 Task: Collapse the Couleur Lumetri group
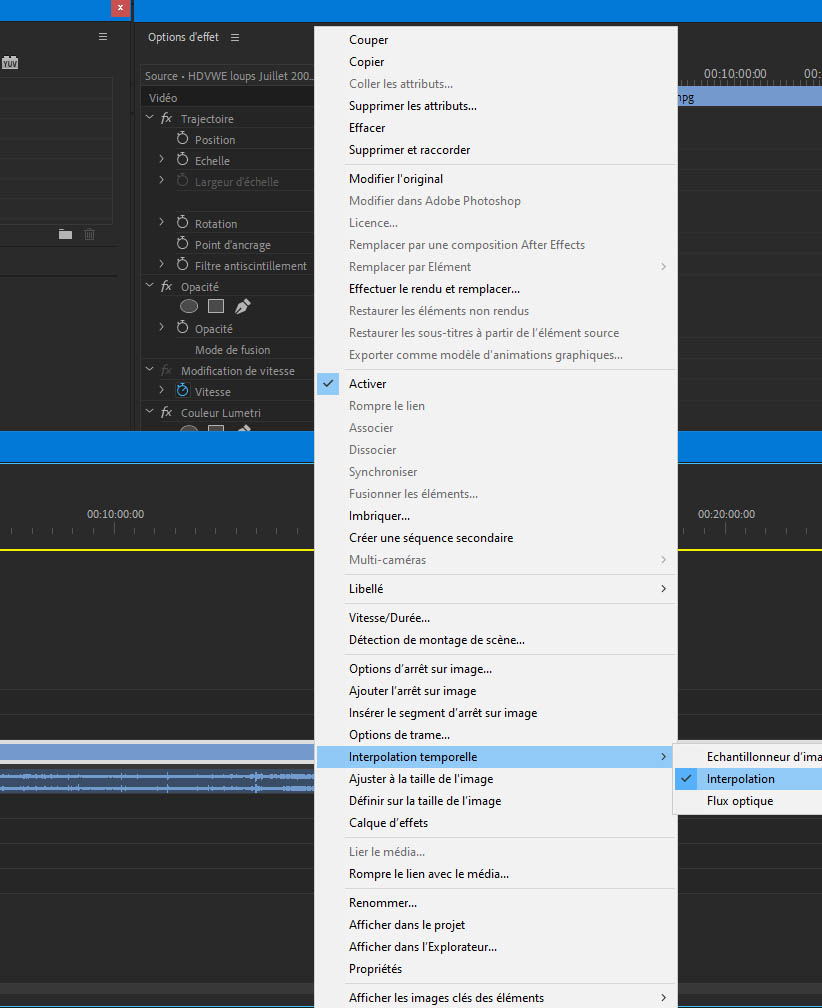[150, 411]
